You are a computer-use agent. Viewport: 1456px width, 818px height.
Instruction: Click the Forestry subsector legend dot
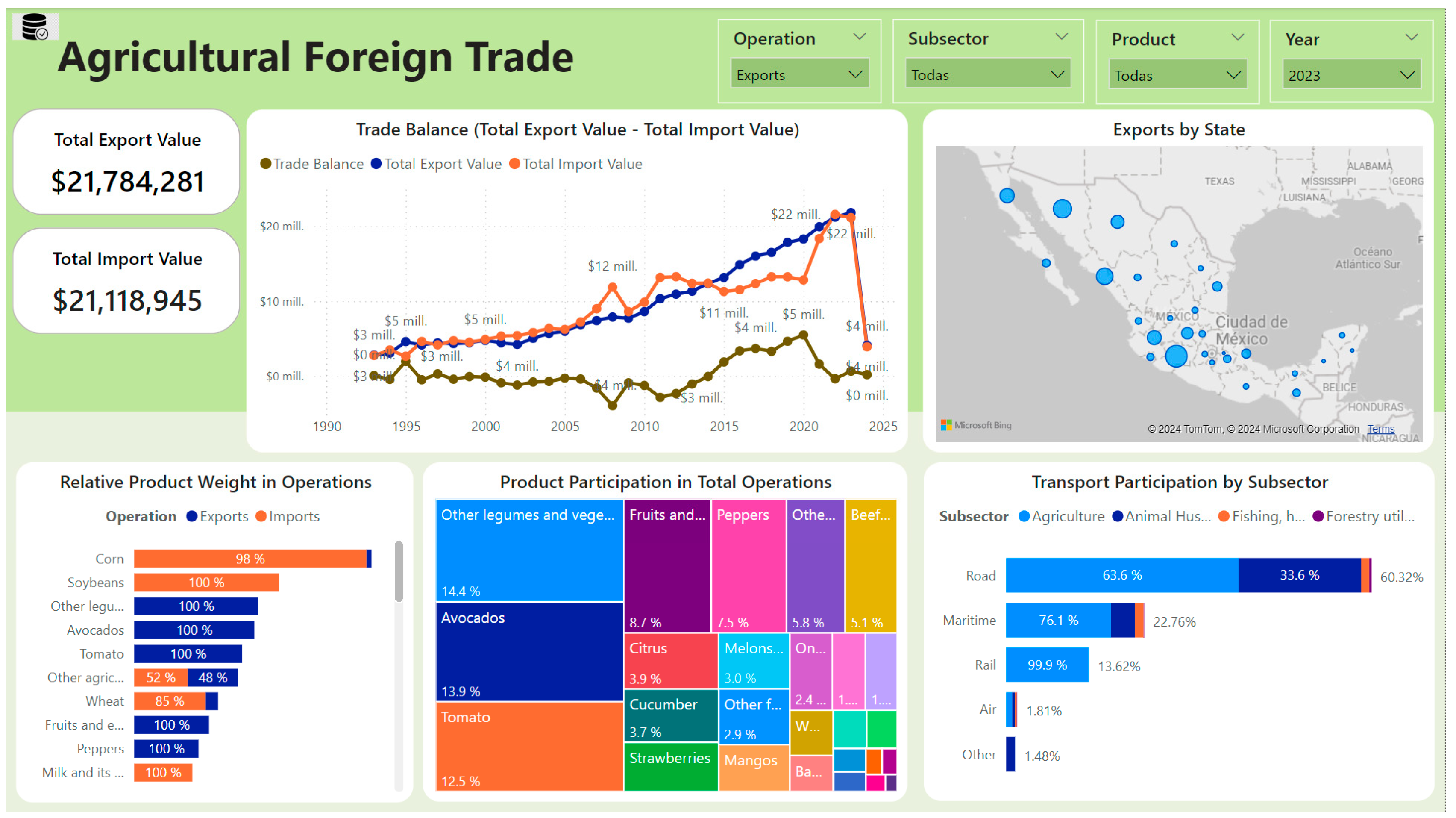[1318, 516]
